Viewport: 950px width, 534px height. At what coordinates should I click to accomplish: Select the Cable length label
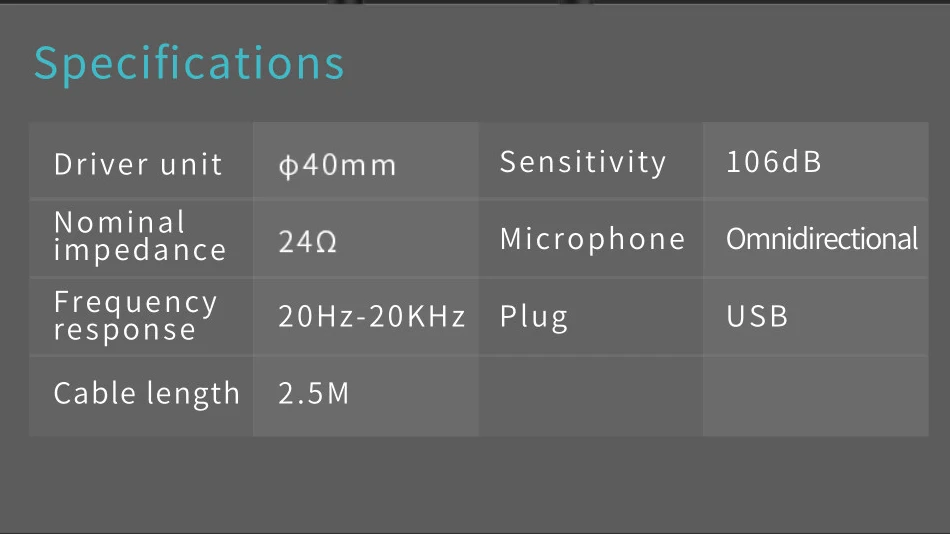pos(147,393)
